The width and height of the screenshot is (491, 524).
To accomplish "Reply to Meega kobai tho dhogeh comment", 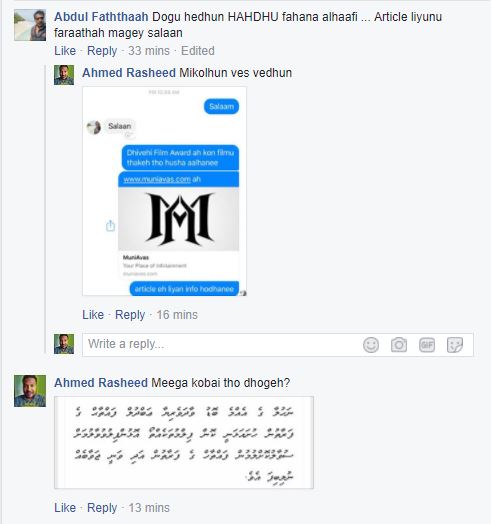I will (x=102, y=508).
